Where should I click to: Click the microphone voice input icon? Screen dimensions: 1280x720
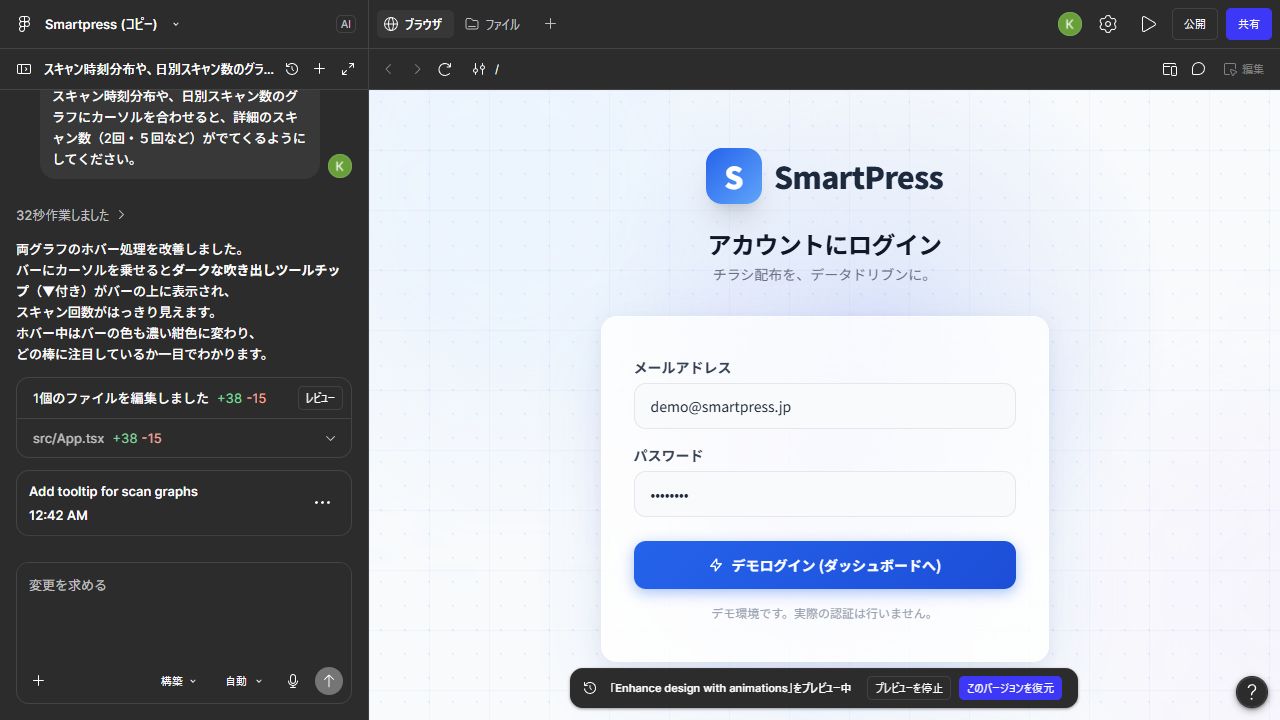click(293, 681)
